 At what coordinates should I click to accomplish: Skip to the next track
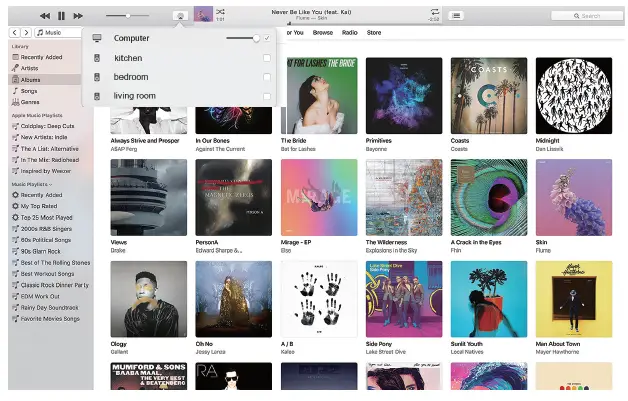78,16
